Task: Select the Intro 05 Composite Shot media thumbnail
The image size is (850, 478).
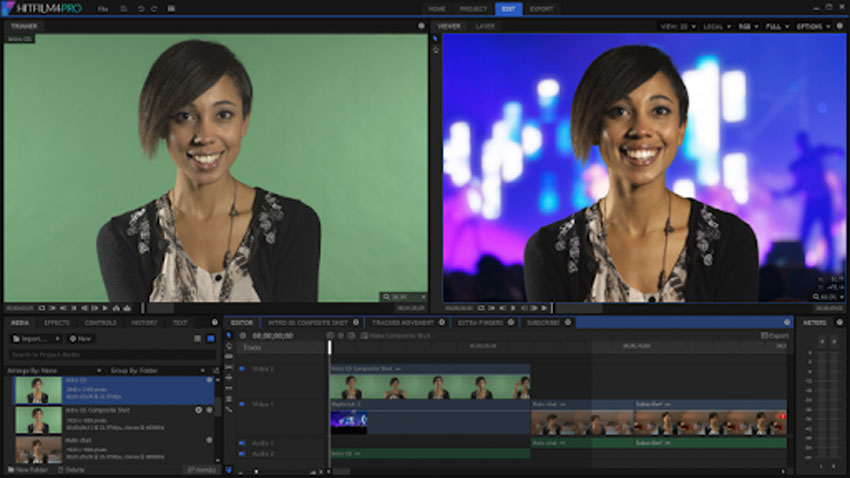Action: click(38, 418)
